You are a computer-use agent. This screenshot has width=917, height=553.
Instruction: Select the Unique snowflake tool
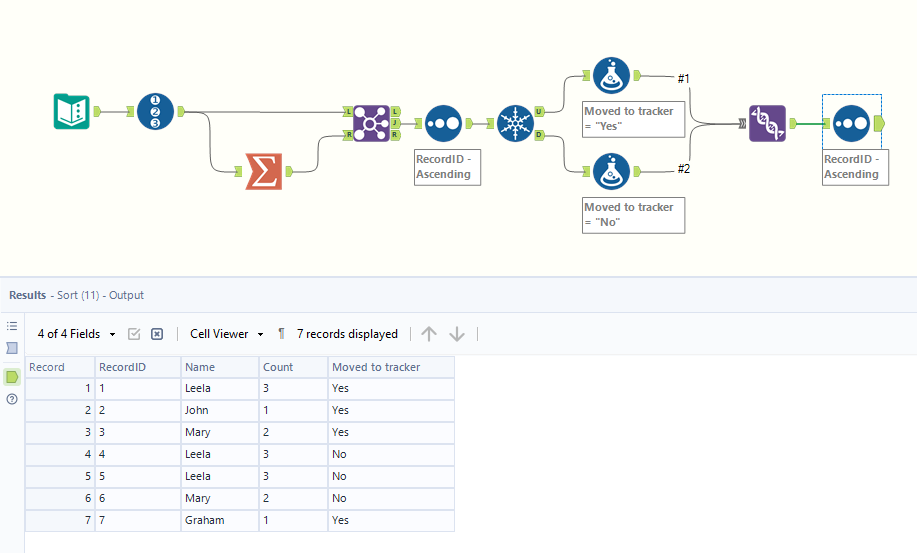(x=516, y=123)
